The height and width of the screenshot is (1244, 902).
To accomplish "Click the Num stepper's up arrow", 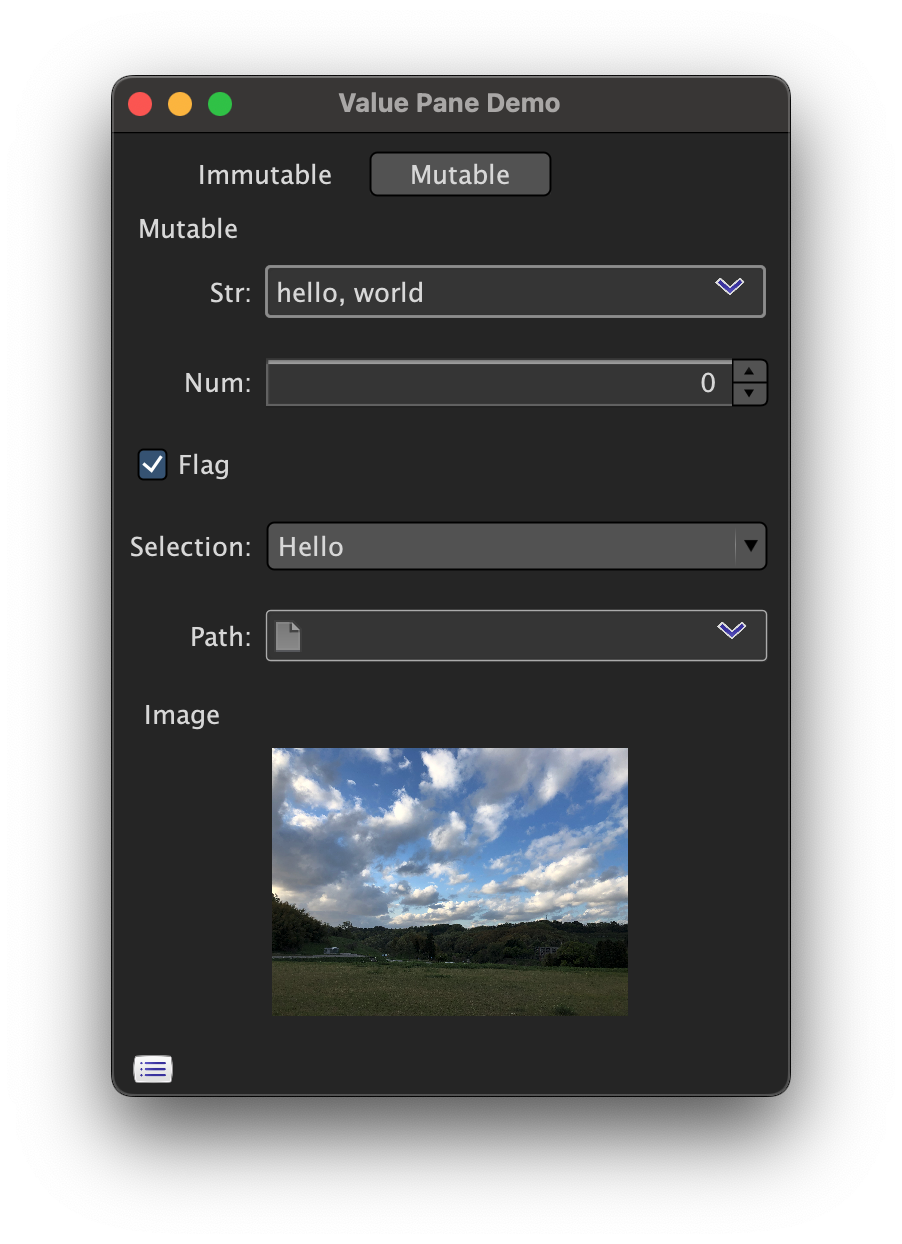I will tap(750, 372).
